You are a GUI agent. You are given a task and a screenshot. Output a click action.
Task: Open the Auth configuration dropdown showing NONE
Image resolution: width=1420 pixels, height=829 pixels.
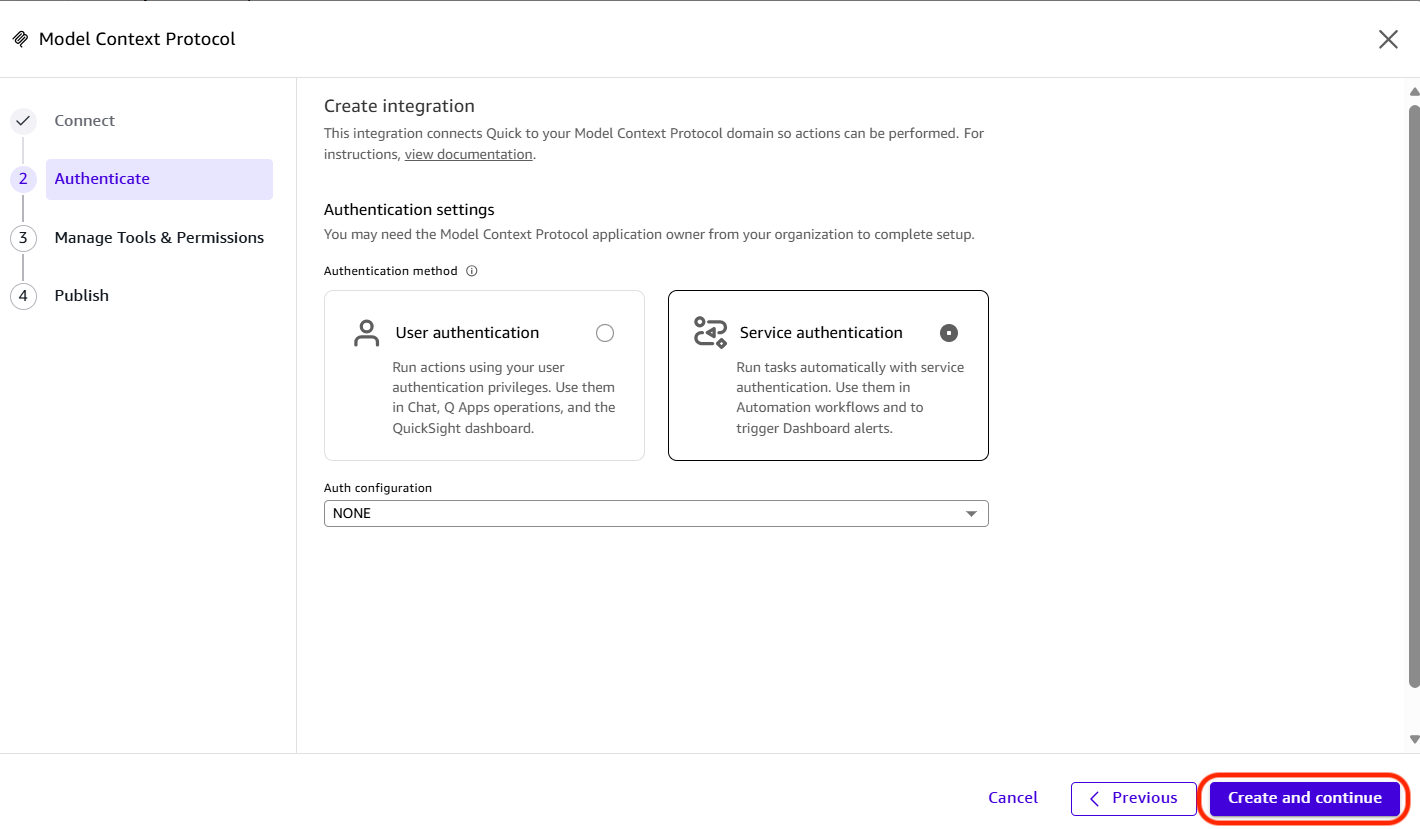(656, 513)
